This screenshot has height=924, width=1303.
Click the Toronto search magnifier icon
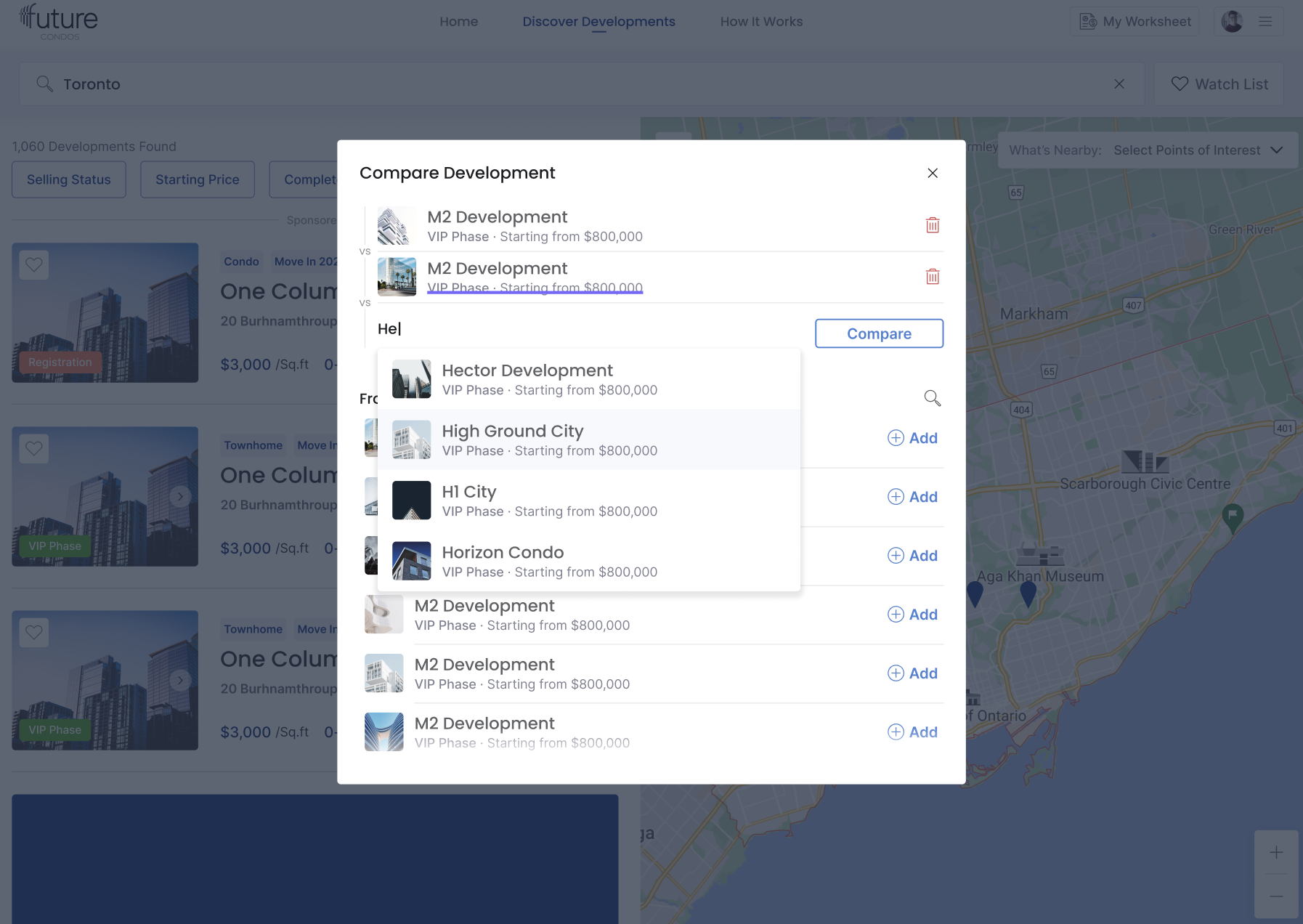pos(44,84)
